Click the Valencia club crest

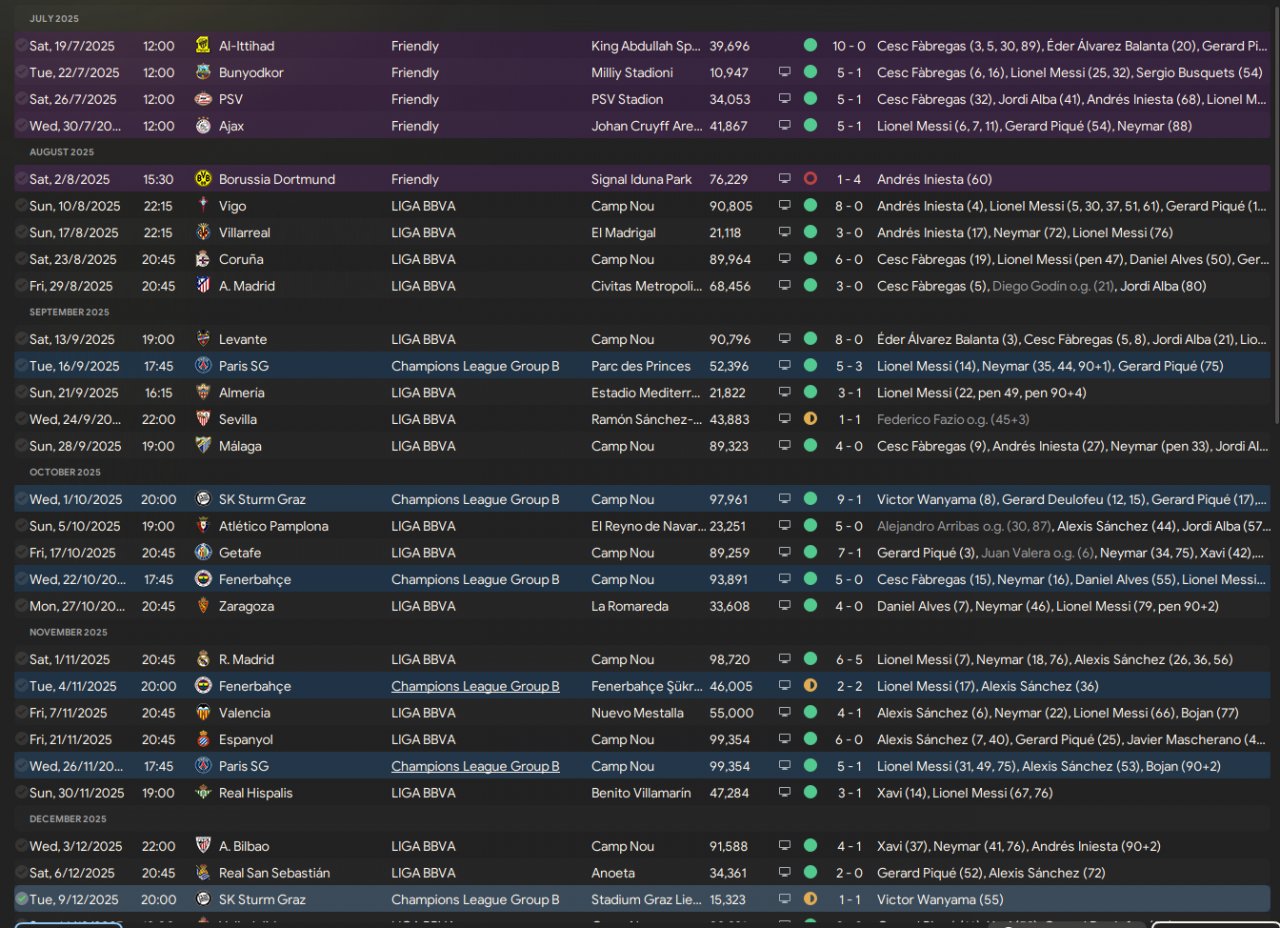[203, 713]
